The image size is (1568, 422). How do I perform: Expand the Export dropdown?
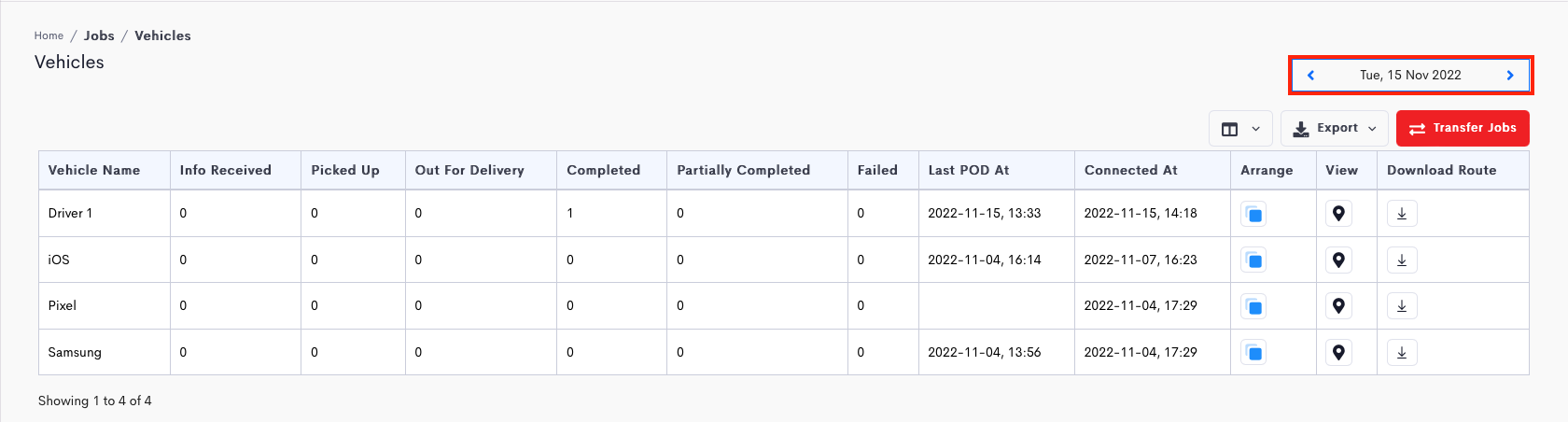tap(1334, 129)
